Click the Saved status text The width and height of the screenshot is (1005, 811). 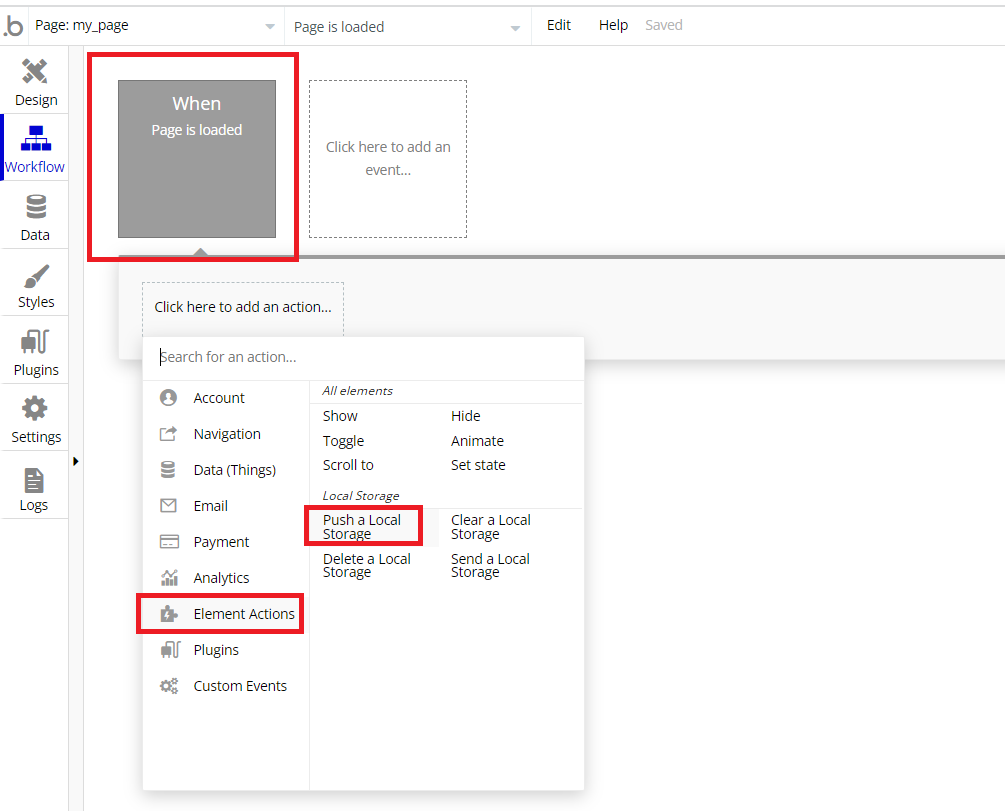click(663, 25)
